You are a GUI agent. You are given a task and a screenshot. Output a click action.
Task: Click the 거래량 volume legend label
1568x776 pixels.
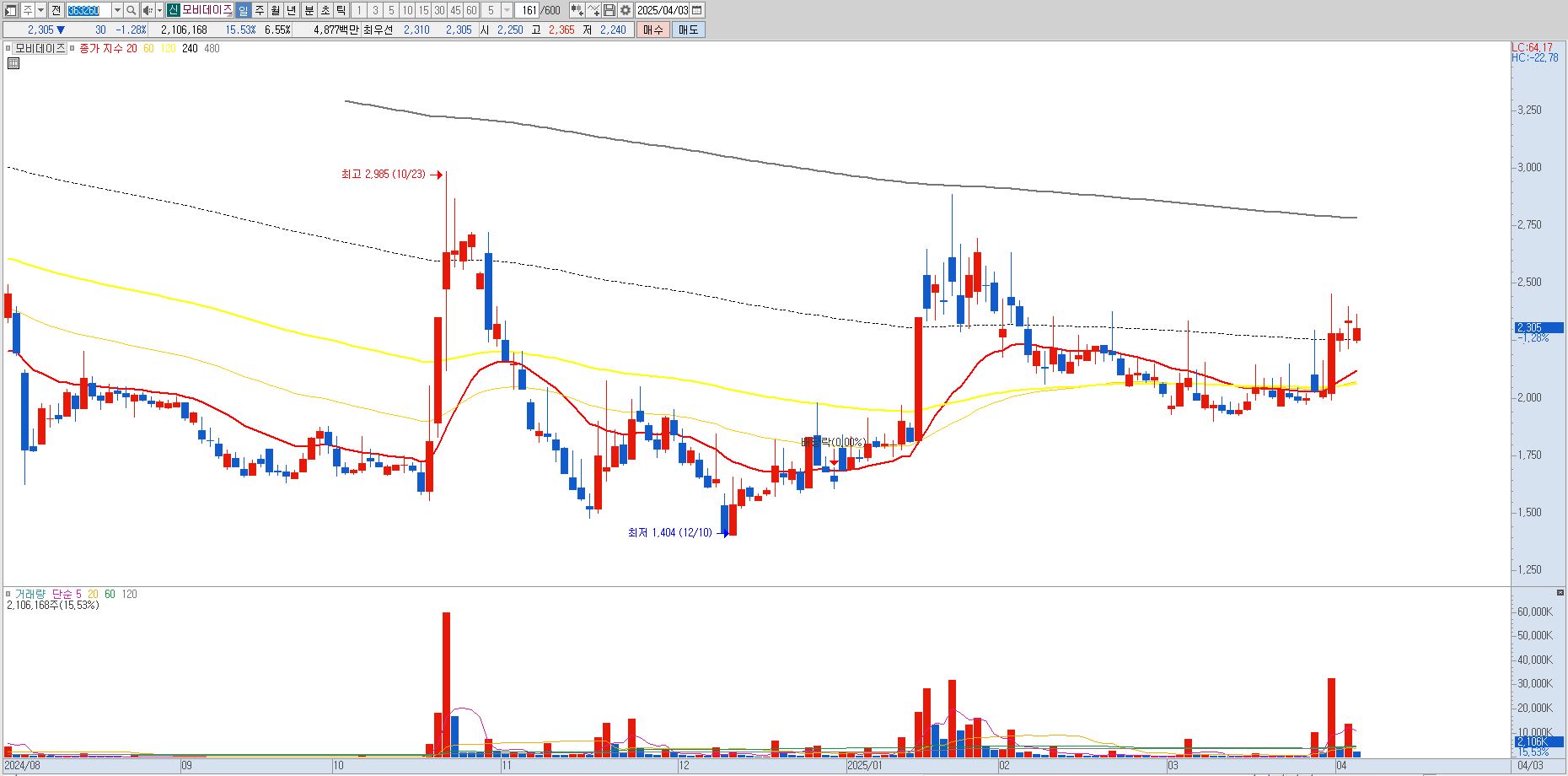tap(30, 595)
